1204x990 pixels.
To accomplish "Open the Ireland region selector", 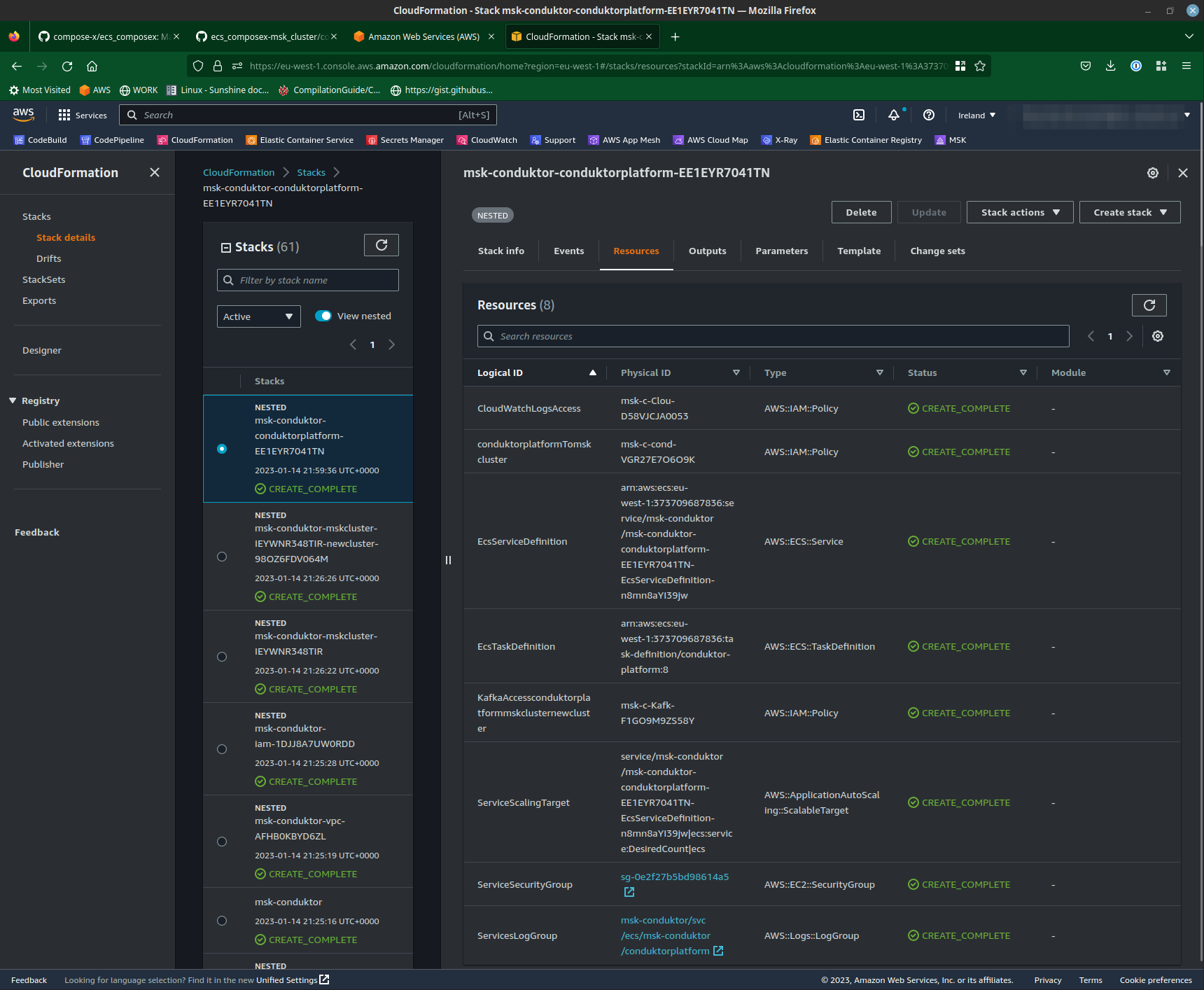I will pyautogui.click(x=976, y=116).
